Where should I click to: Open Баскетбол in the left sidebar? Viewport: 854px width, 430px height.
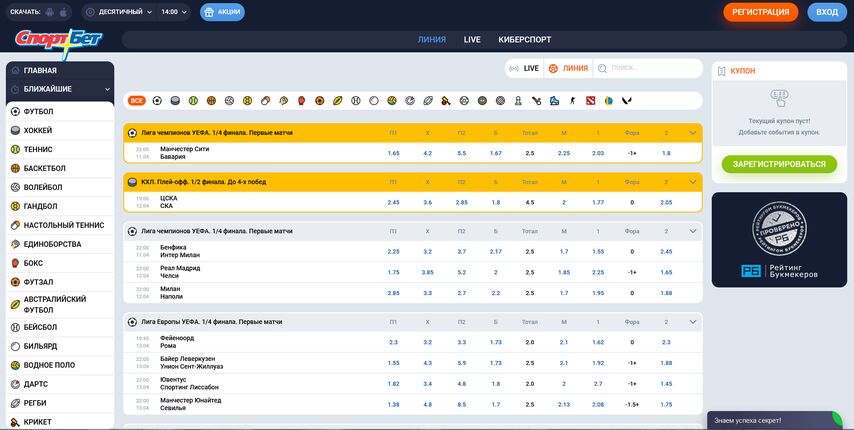pyautogui.click(x=60, y=168)
